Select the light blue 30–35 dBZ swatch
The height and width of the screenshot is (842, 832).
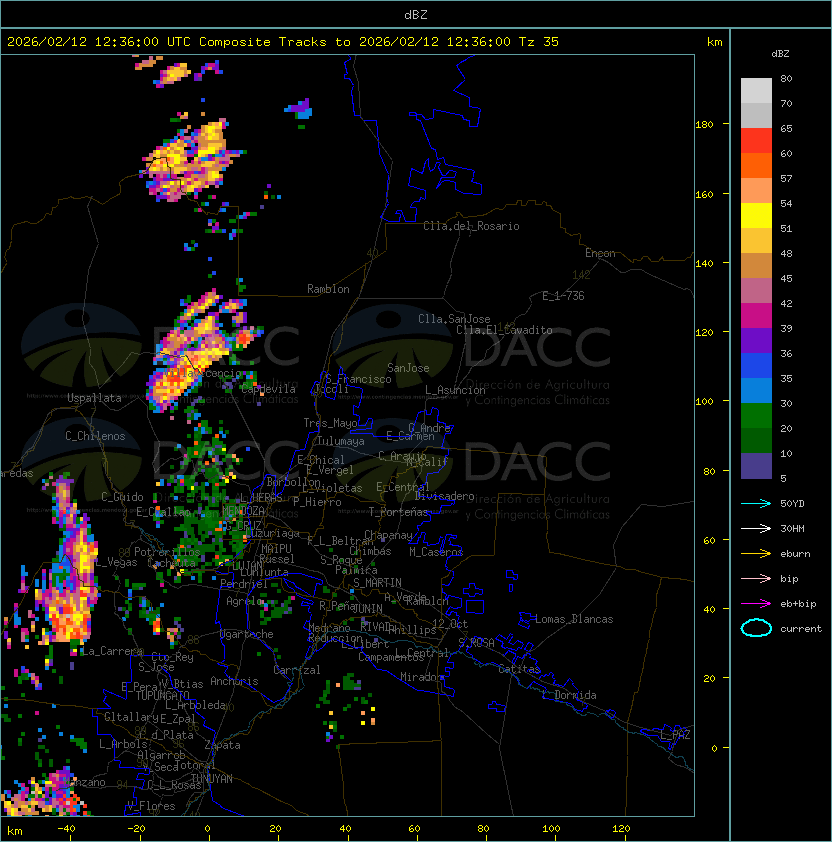click(756, 391)
